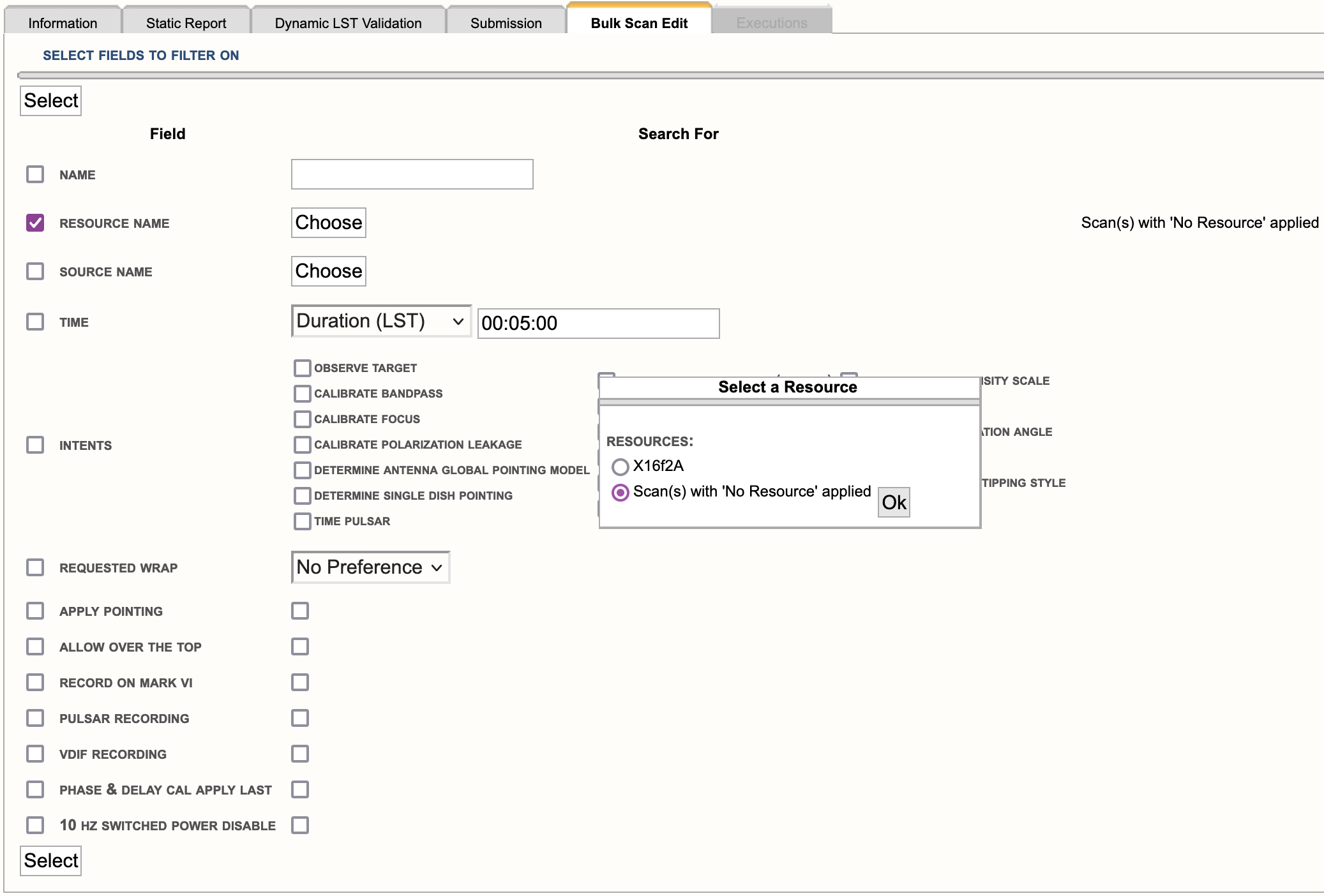
Task: Open the Duration (LST) time dropdown
Action: [x=380, y=321]
